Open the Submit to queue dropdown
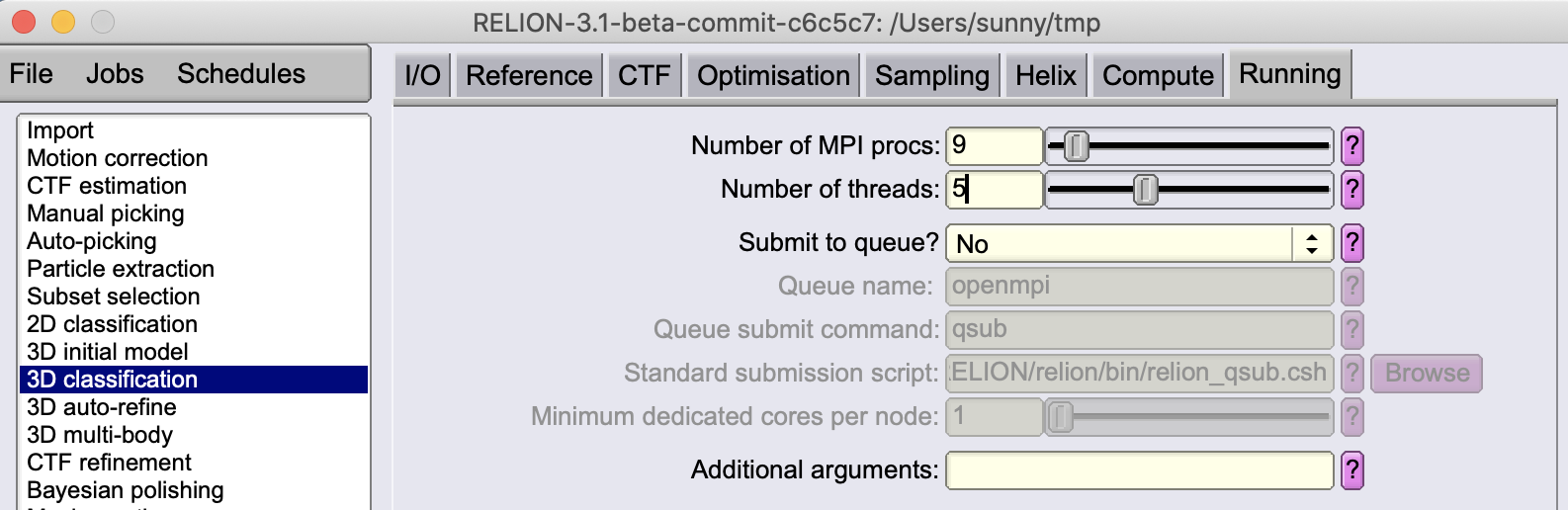 pyautogui.click(x=1140, y=243)
